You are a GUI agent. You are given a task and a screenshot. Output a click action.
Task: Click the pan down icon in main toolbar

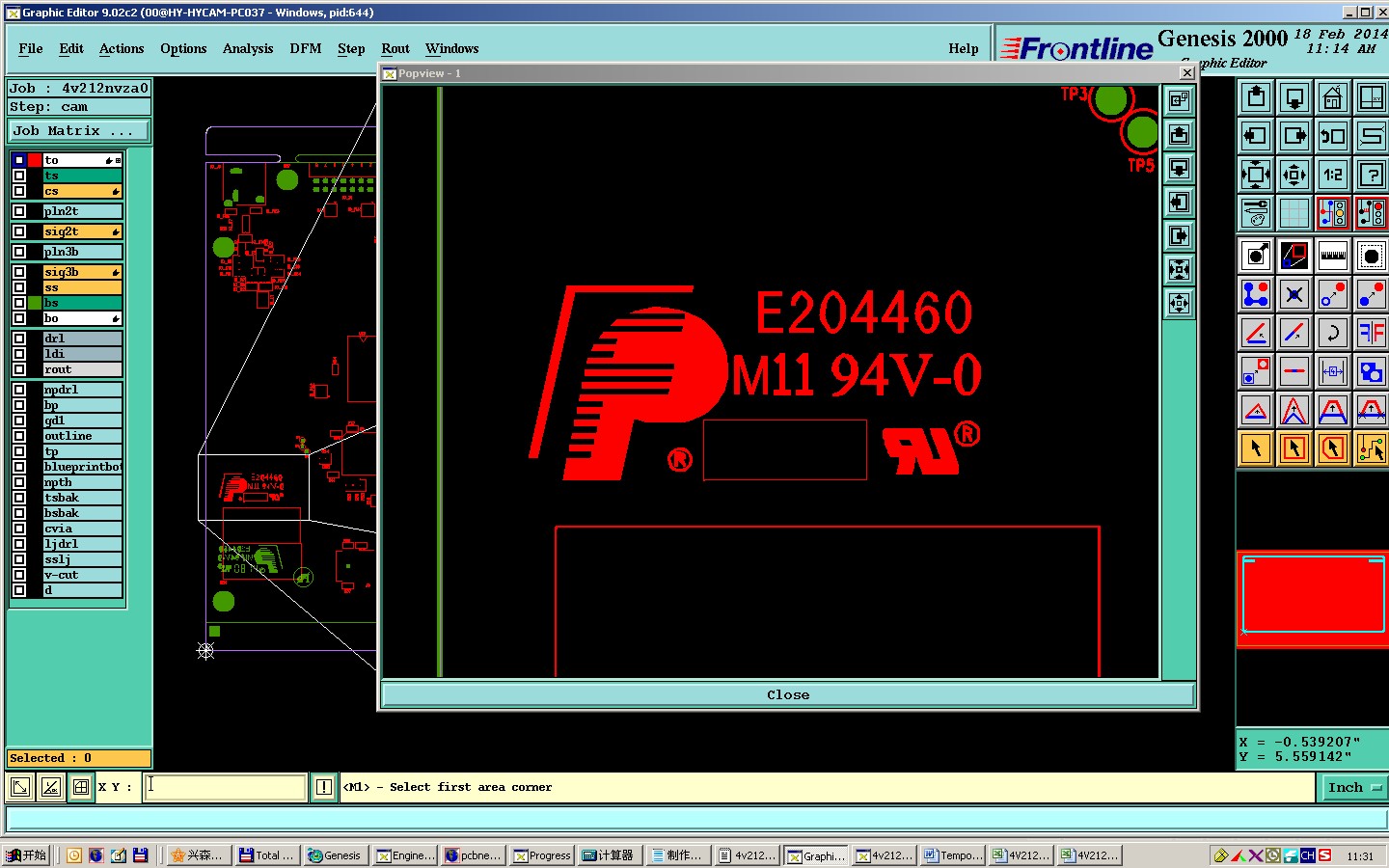(x=1294, y=97)
